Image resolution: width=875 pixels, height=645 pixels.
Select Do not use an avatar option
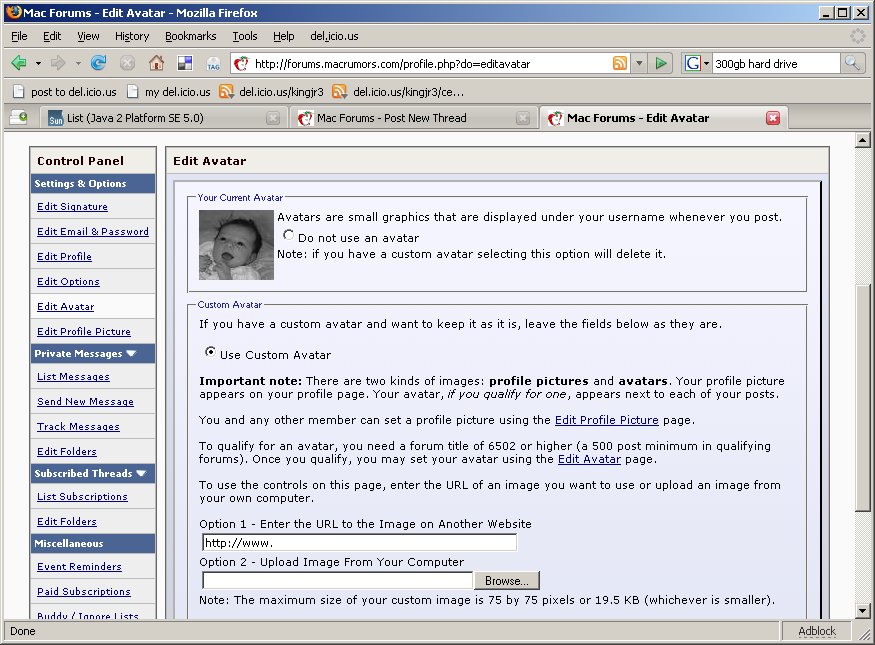coord(289,235)
